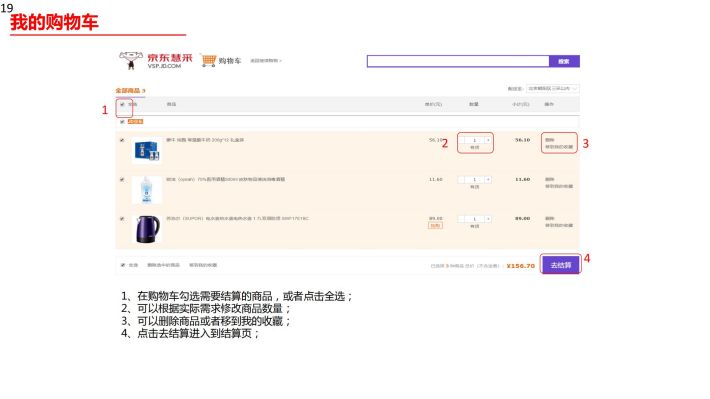Image resolution: width=710 pixels, height=399 pixels.
Task: Increase quantity for the 89.00 kettle item
Action: (x=488, y=219)
